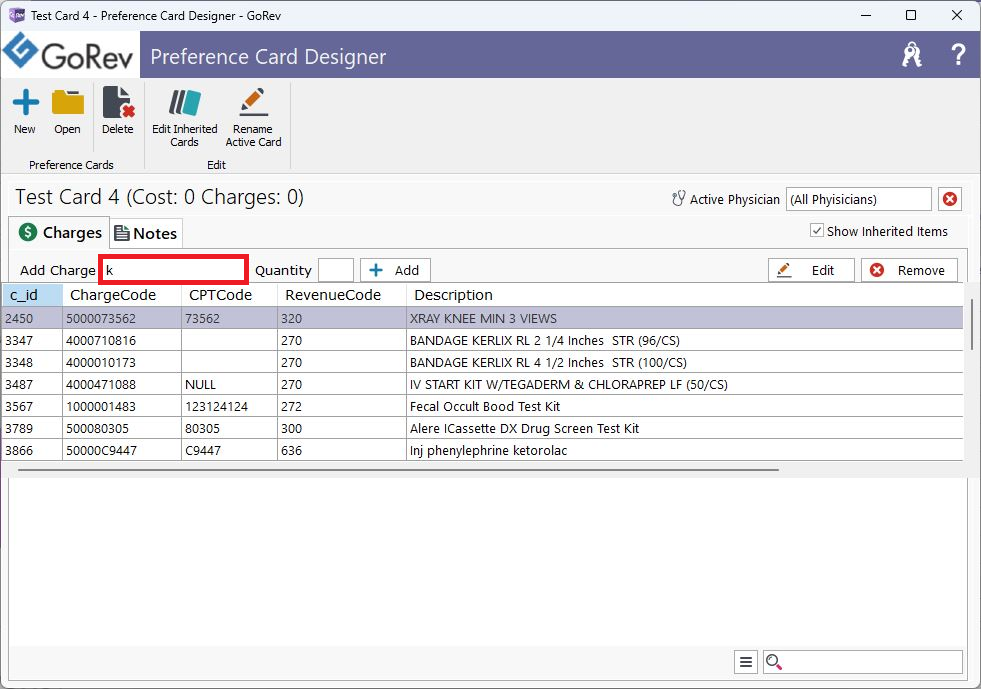Click revenue code 272 cell

tap(342, 406)
